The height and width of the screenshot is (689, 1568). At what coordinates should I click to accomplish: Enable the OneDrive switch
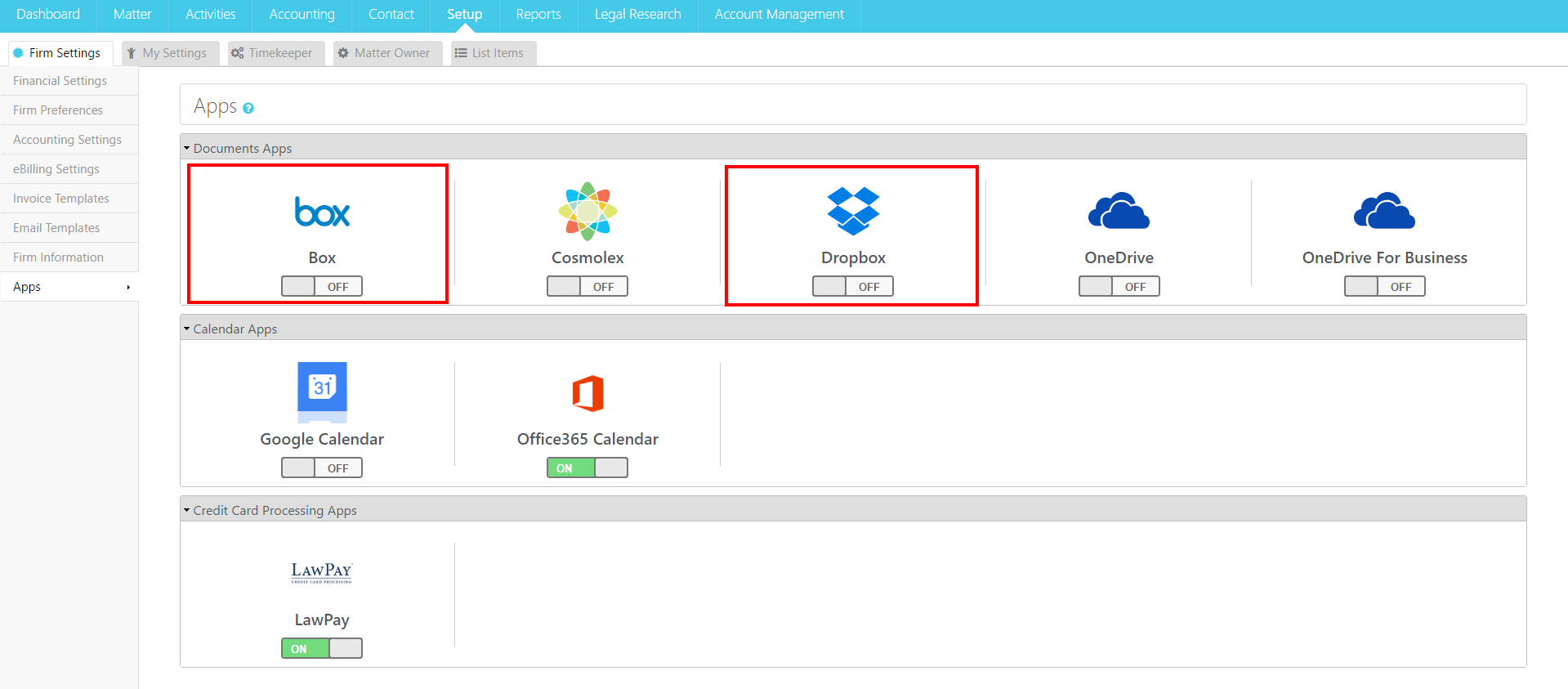point(1119,286)
